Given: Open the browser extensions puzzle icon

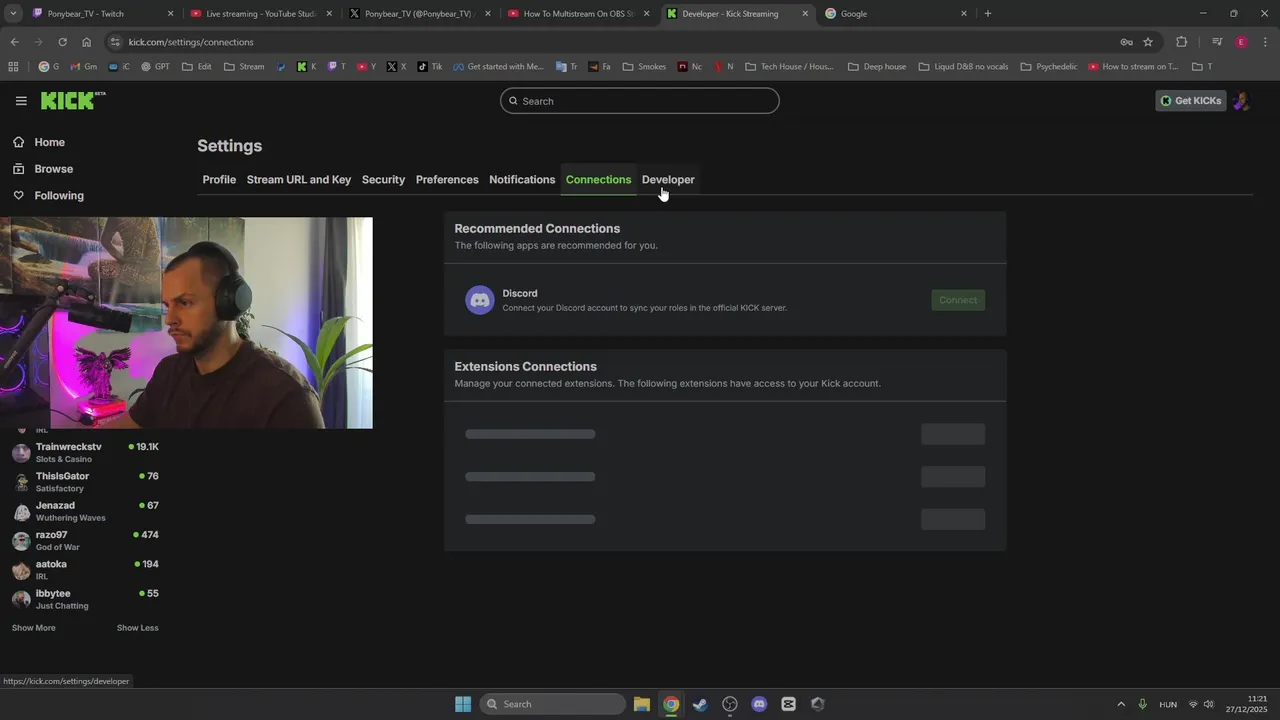Looking at the screenshot, I should [1182, 42].
